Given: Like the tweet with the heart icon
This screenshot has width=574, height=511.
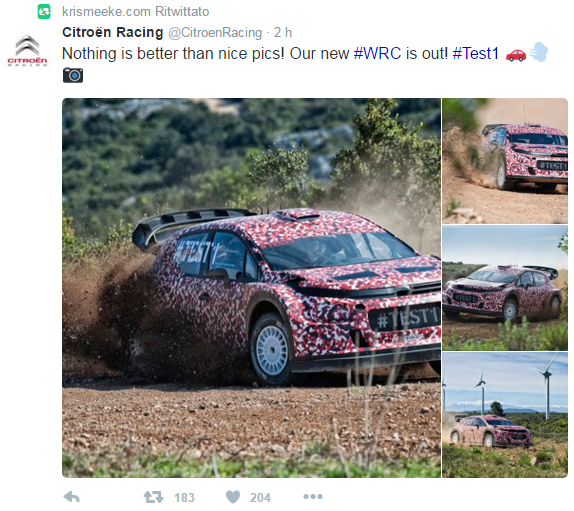Looking at the screenshot, I should coord(233,497).
